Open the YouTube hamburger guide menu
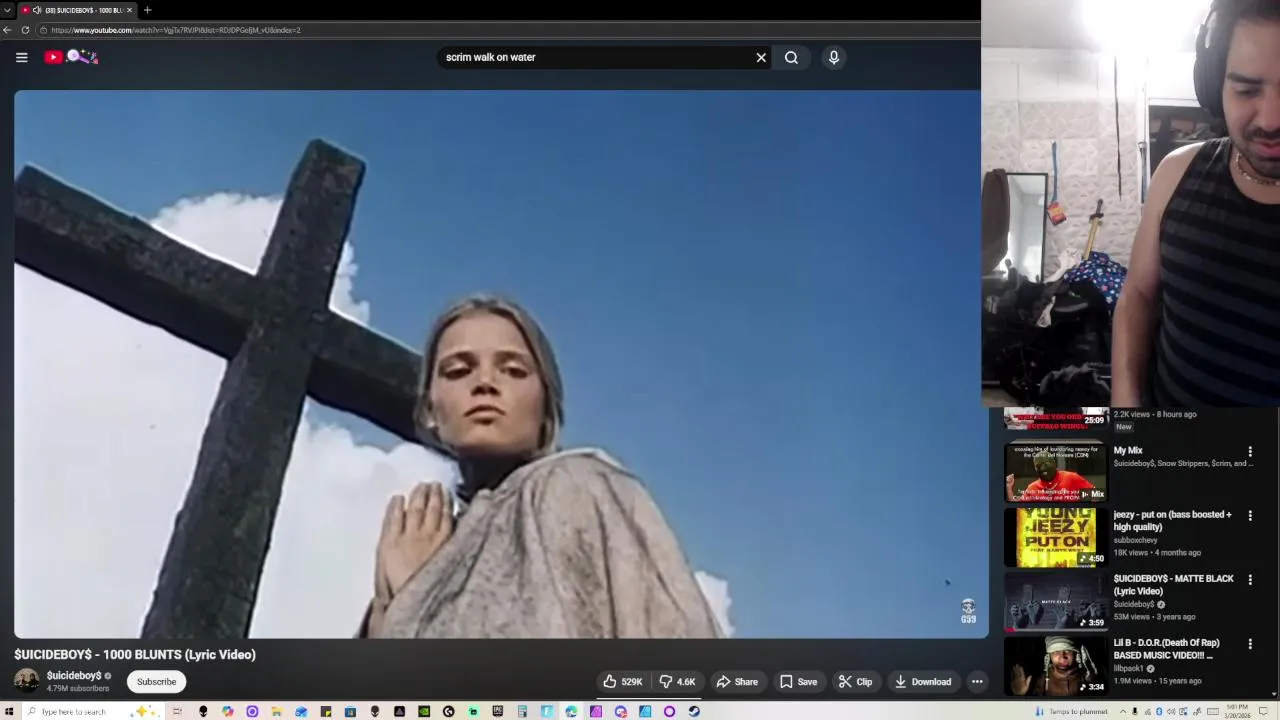 21,57
